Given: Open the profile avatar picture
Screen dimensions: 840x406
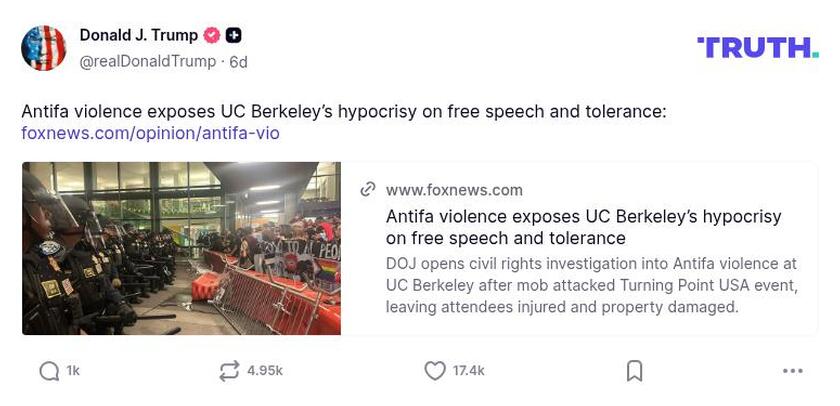Looking at the screenshot, I should point(44,48).
